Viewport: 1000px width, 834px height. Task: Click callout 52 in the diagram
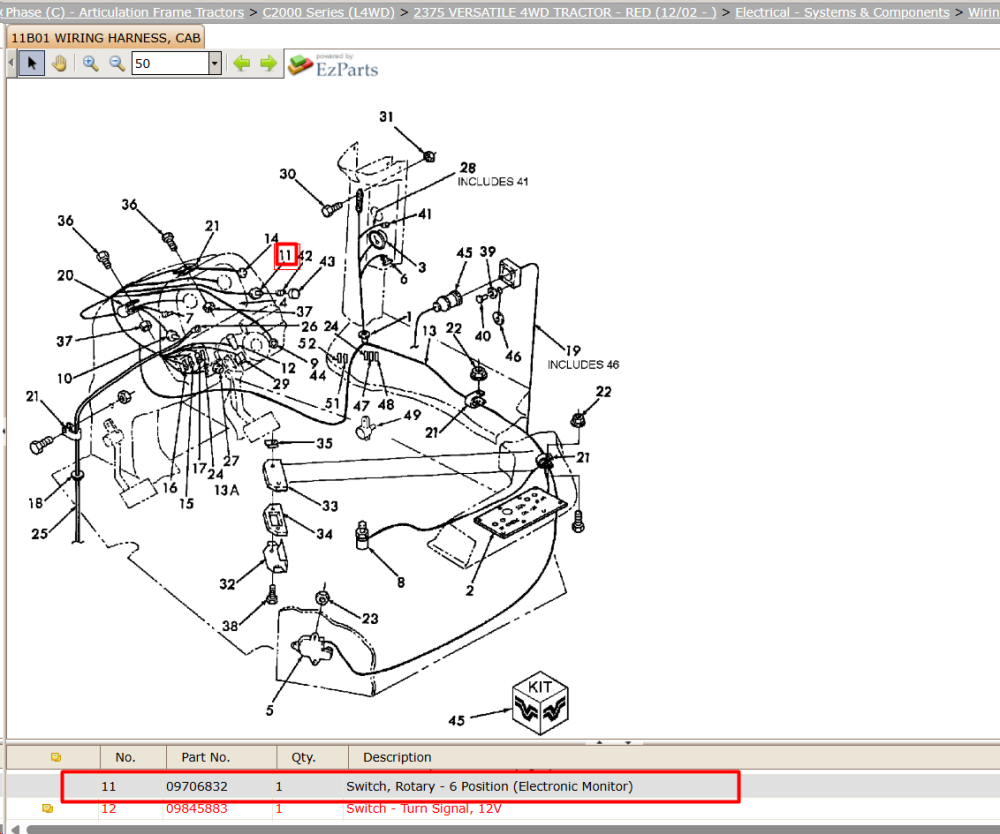tap(307, 343)
